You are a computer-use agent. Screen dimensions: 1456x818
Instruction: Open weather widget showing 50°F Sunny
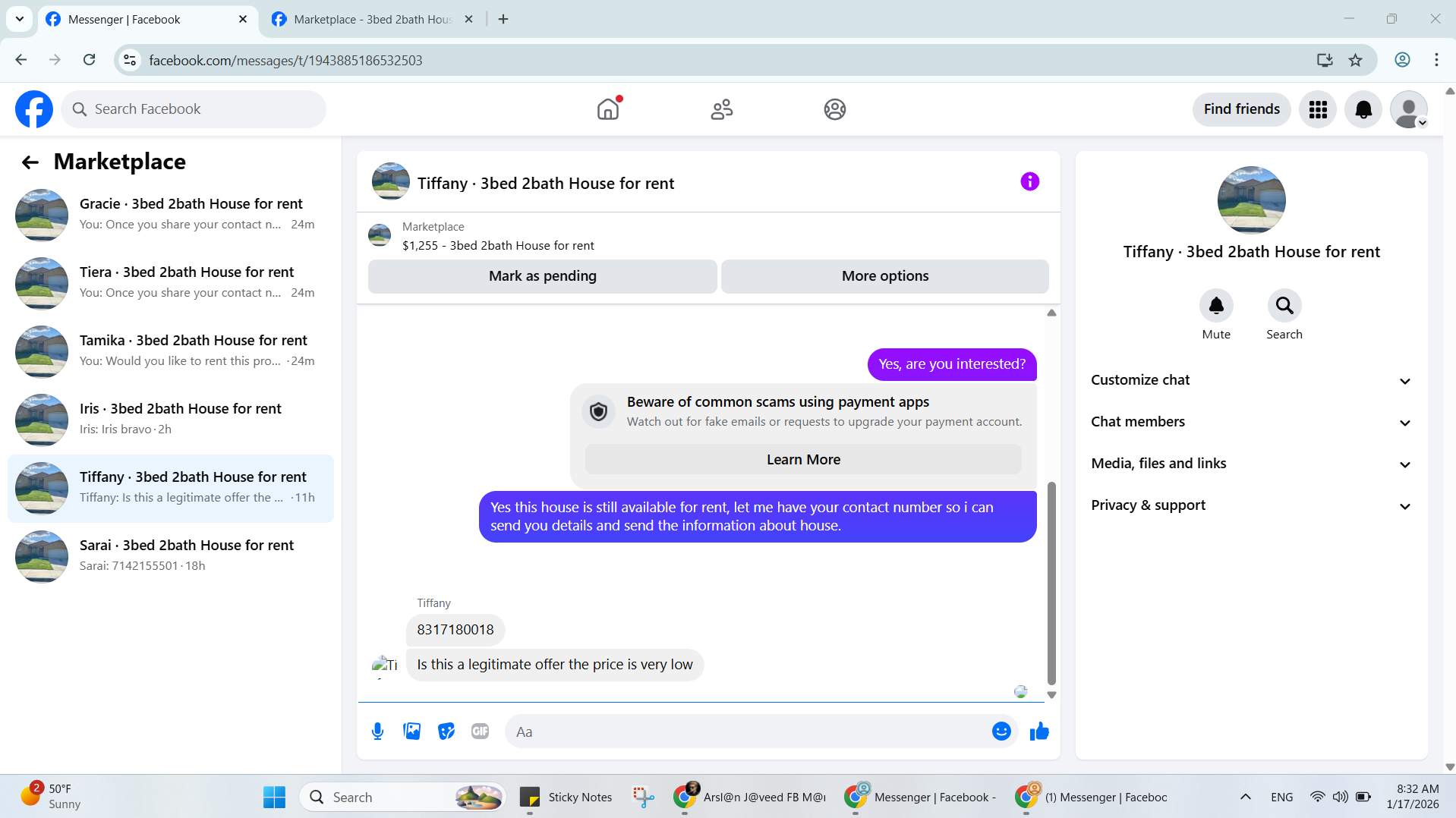pos(51,797)
